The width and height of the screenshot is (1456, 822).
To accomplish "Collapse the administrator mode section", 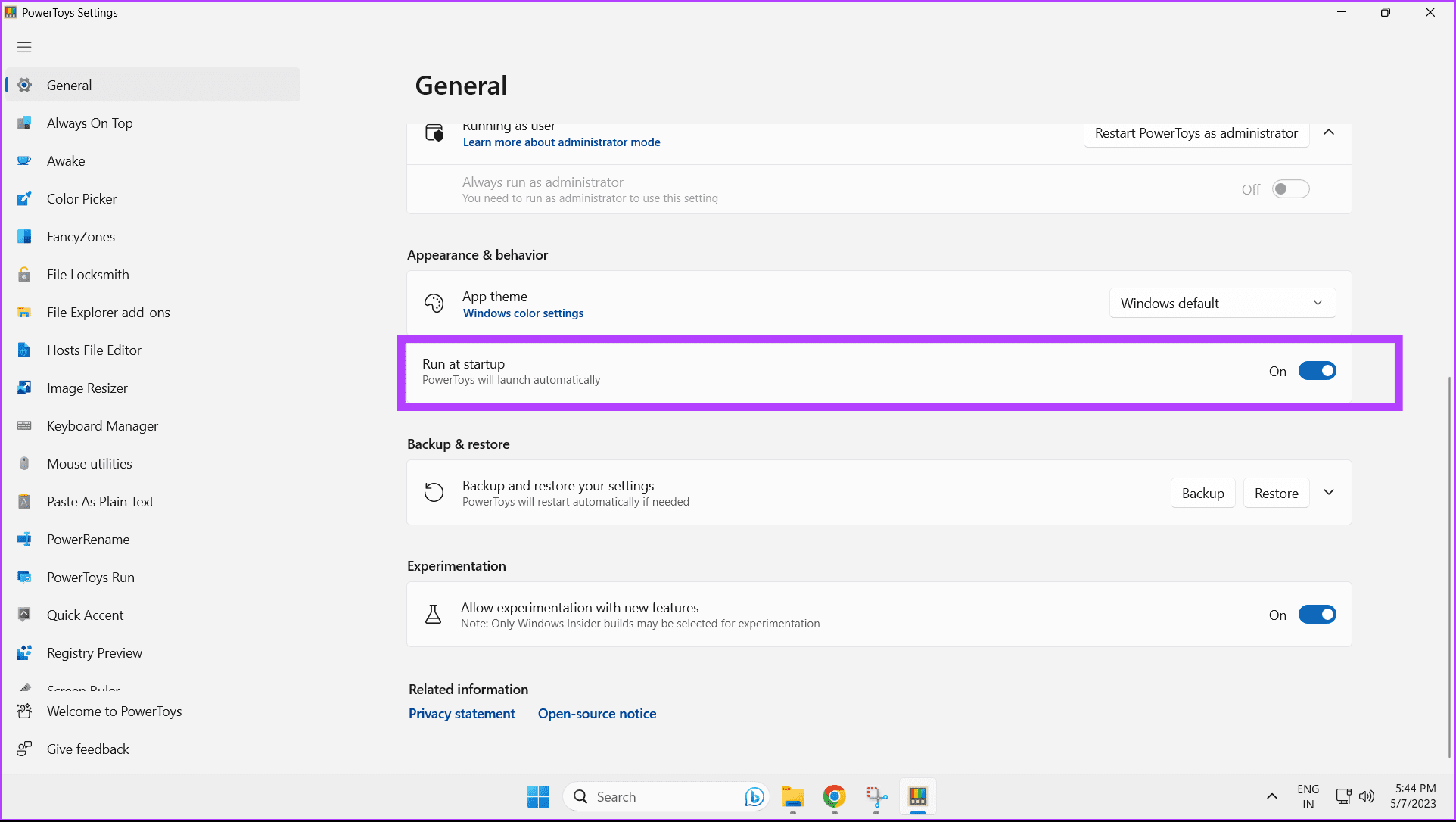I will [x=1330, y=132].
